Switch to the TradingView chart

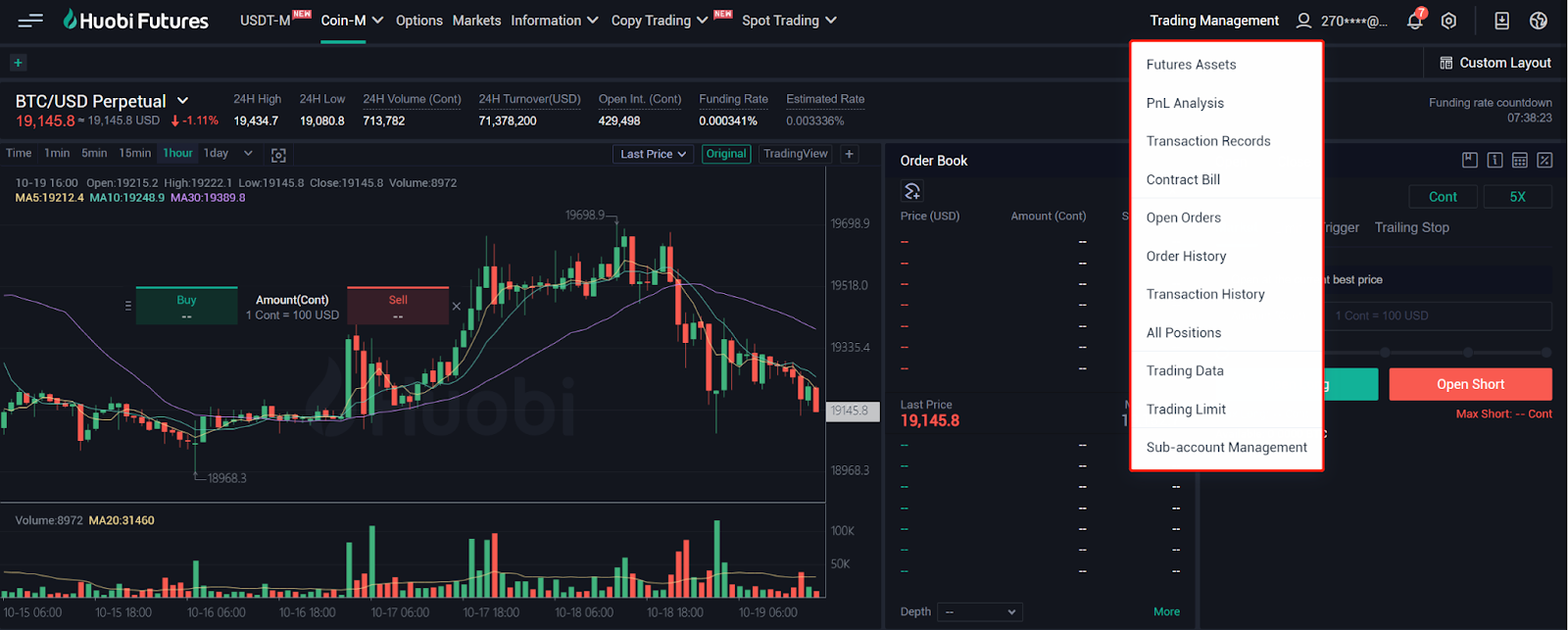click(796, 154)
